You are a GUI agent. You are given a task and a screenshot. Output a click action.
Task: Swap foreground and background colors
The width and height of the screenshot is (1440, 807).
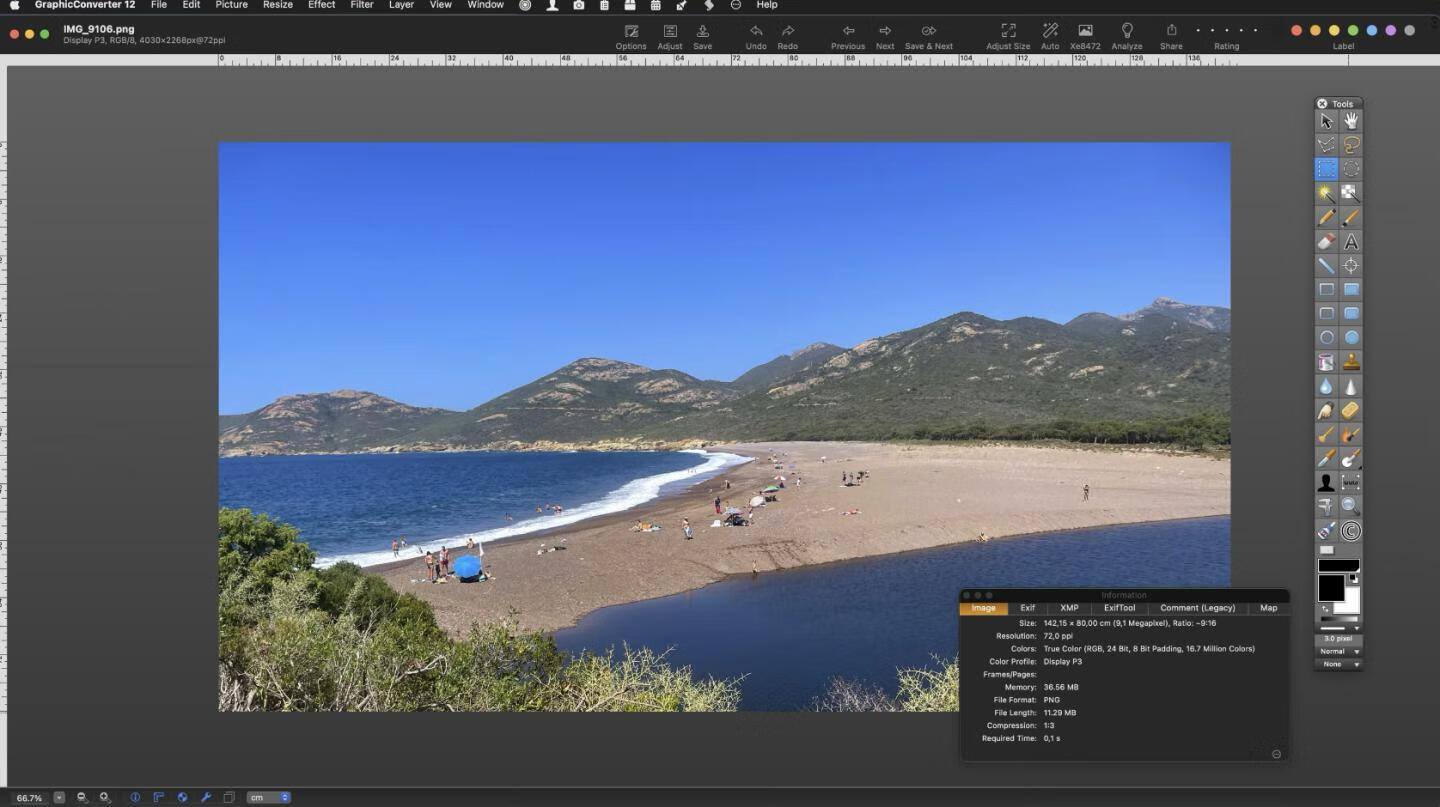coord(1326,608)
